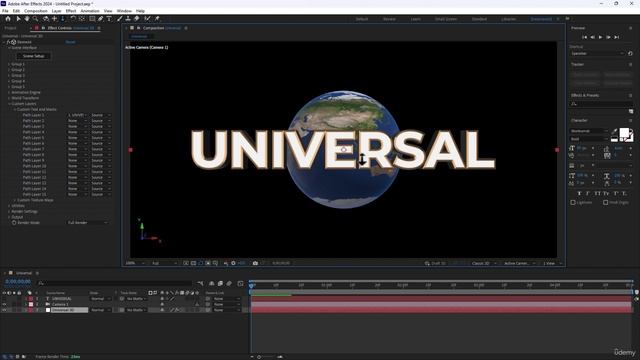Open the font family dropdown
640x360 pixels.
[x=589, y=131]
